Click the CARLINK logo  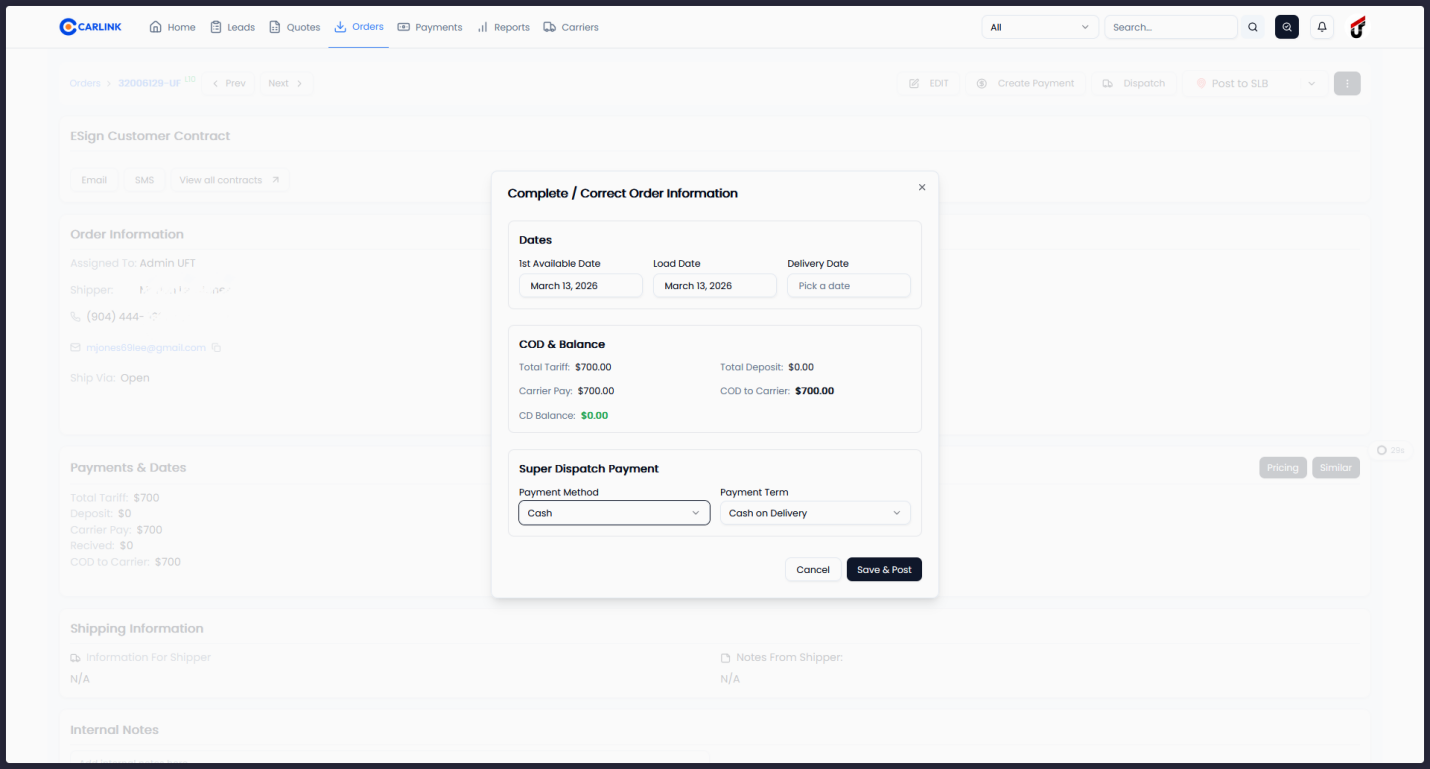90,27
